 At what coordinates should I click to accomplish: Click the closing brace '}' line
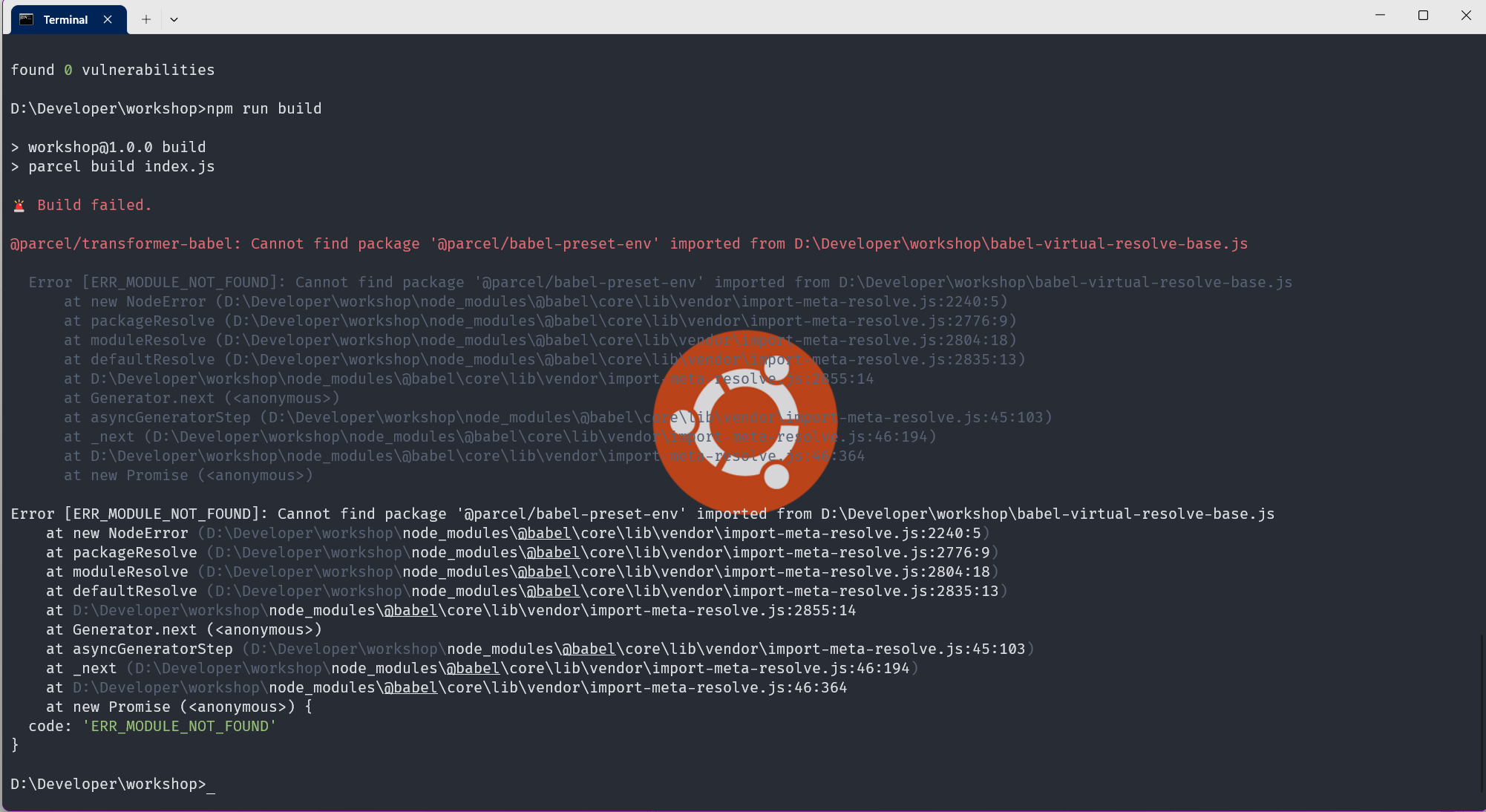pos(15,745)
